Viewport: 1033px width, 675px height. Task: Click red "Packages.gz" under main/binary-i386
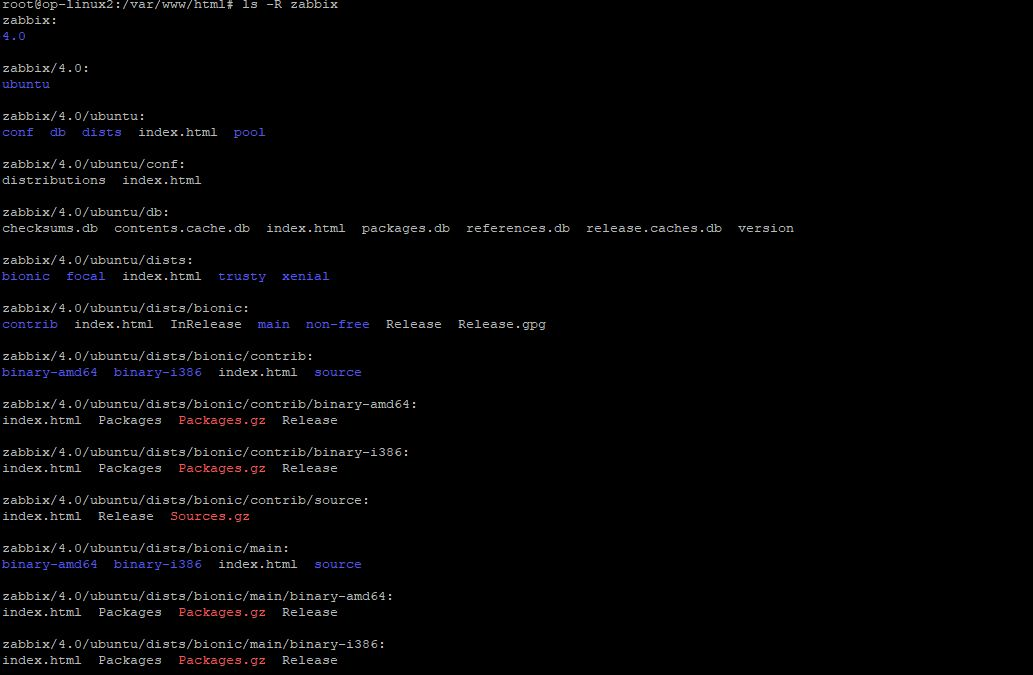pos(222,661)
